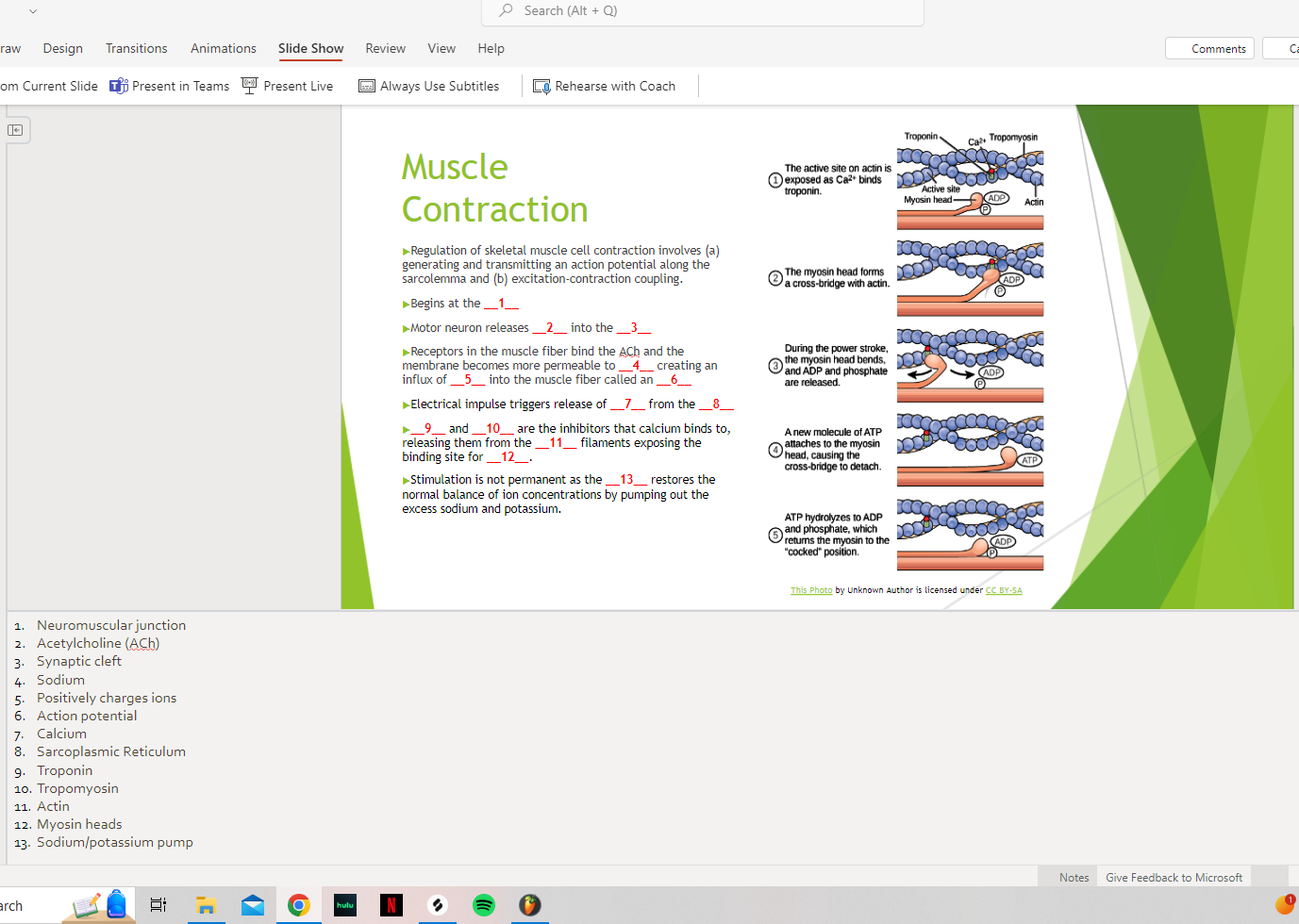Click the Rehearse with Coach icon
This screenshot has width=1299, height=924.
[x=541, y=86]
